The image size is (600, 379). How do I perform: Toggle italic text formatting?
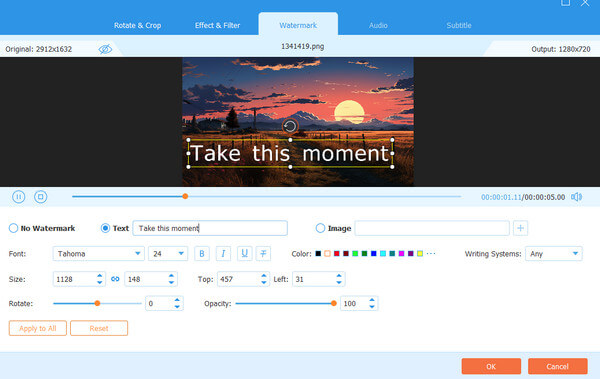click(x=223, y=253)
